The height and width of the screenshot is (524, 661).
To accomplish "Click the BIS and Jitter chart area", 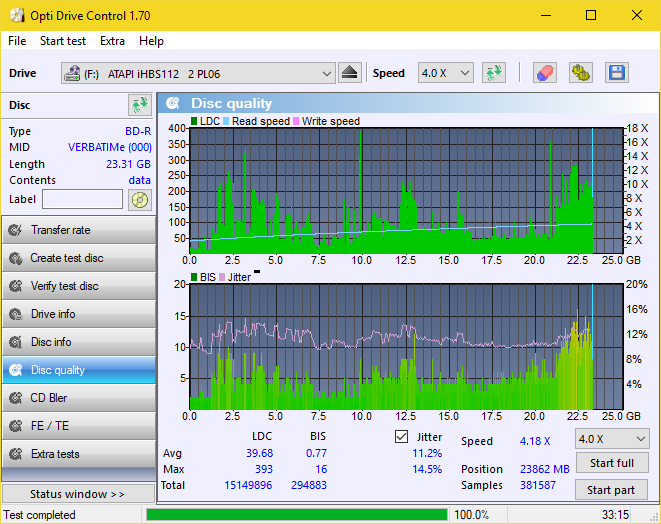I will (406, 347).
